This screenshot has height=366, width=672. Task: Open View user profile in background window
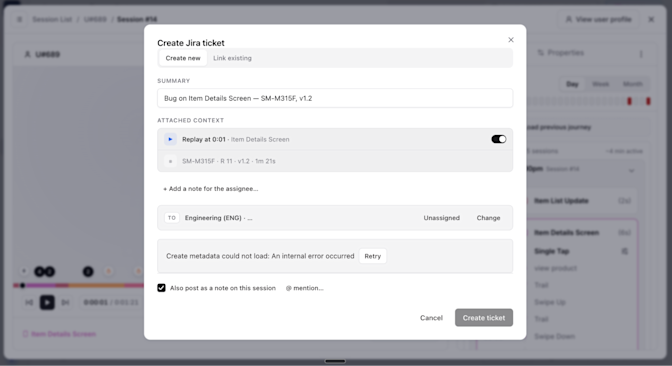click(599, 19)
